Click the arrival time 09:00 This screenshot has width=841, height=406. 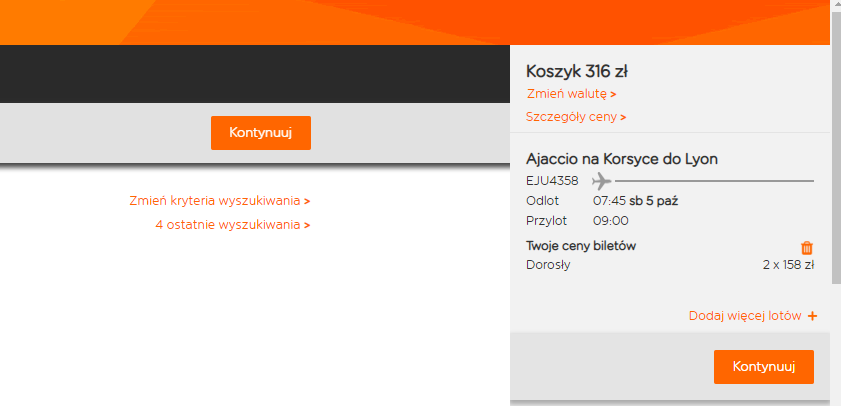point(610,221)
